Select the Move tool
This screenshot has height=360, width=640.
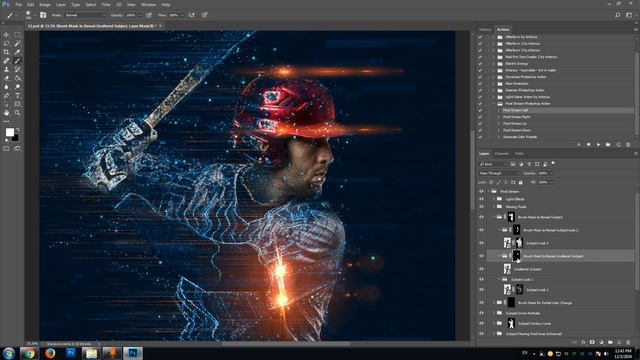[6, 35]
